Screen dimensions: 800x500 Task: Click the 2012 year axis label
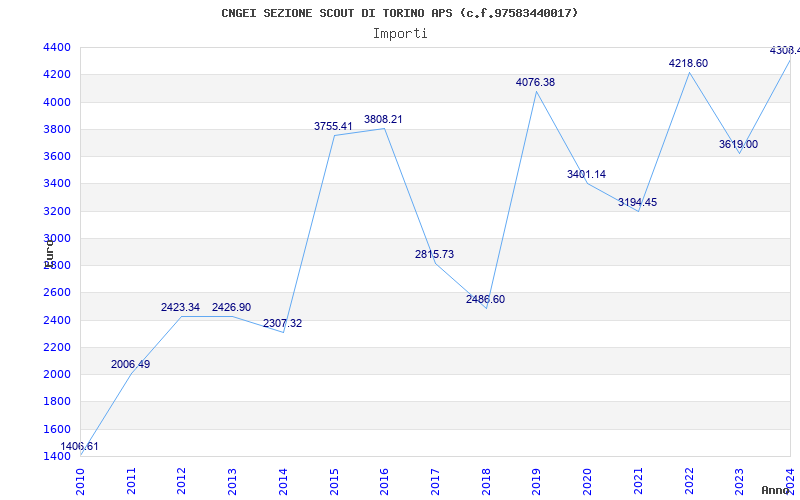coord(182,481)
